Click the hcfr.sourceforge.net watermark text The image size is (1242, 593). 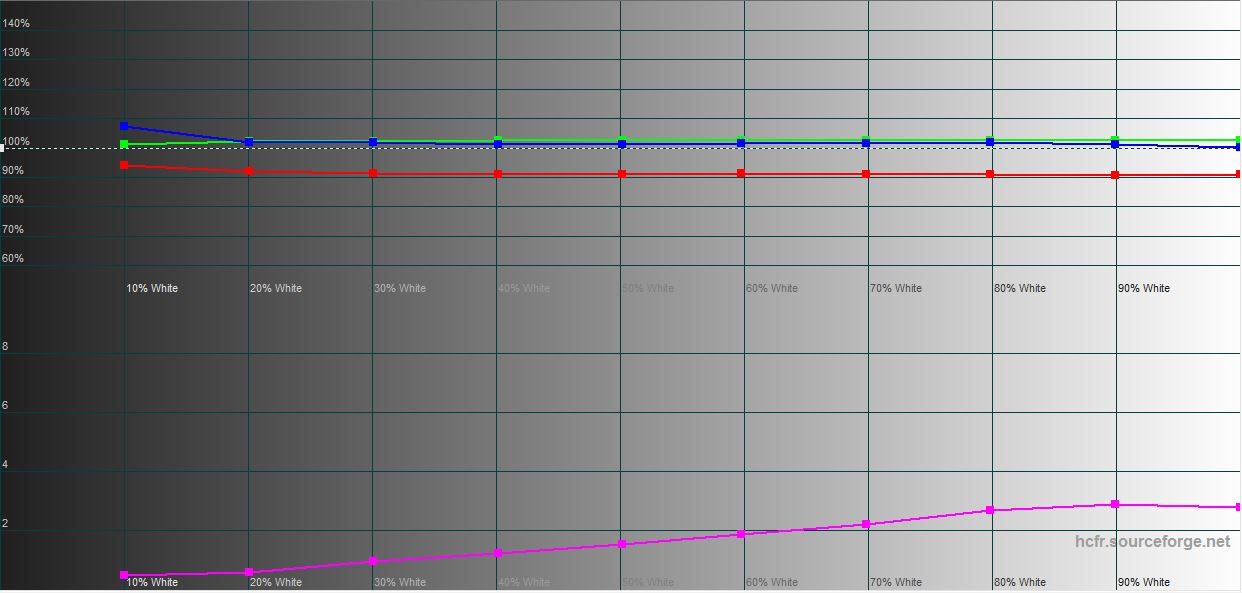click(1152, 541)
